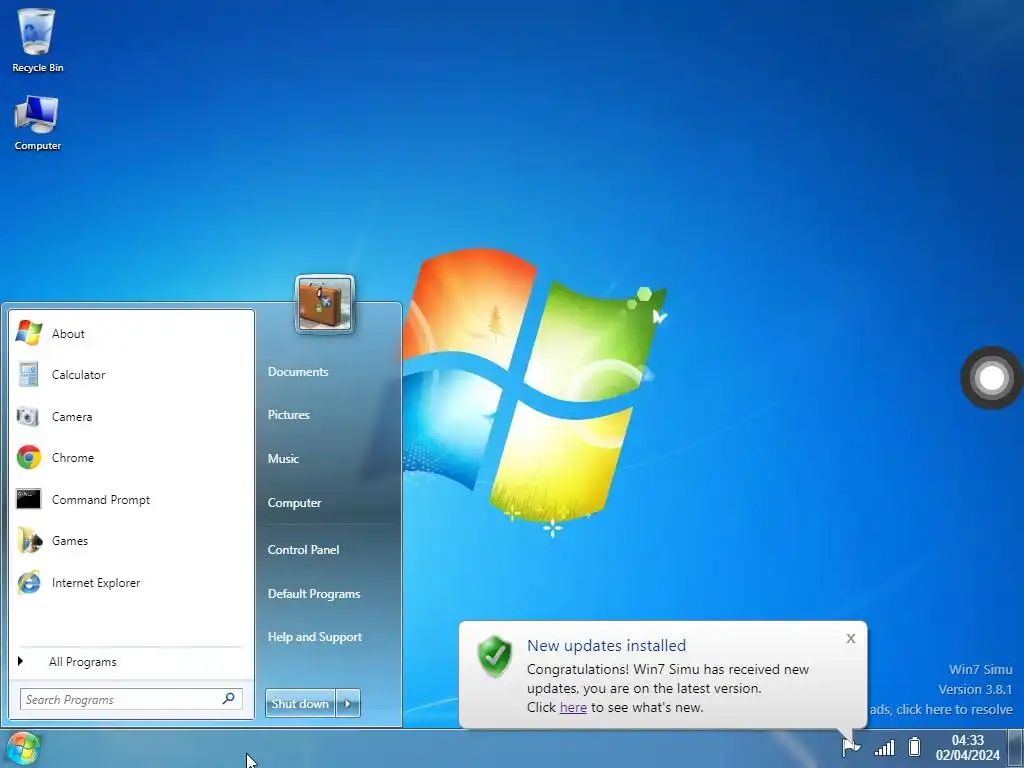Select the About text label
Image resolution: width=1024 pixels, height=768 pixels.
click(68, 333)
